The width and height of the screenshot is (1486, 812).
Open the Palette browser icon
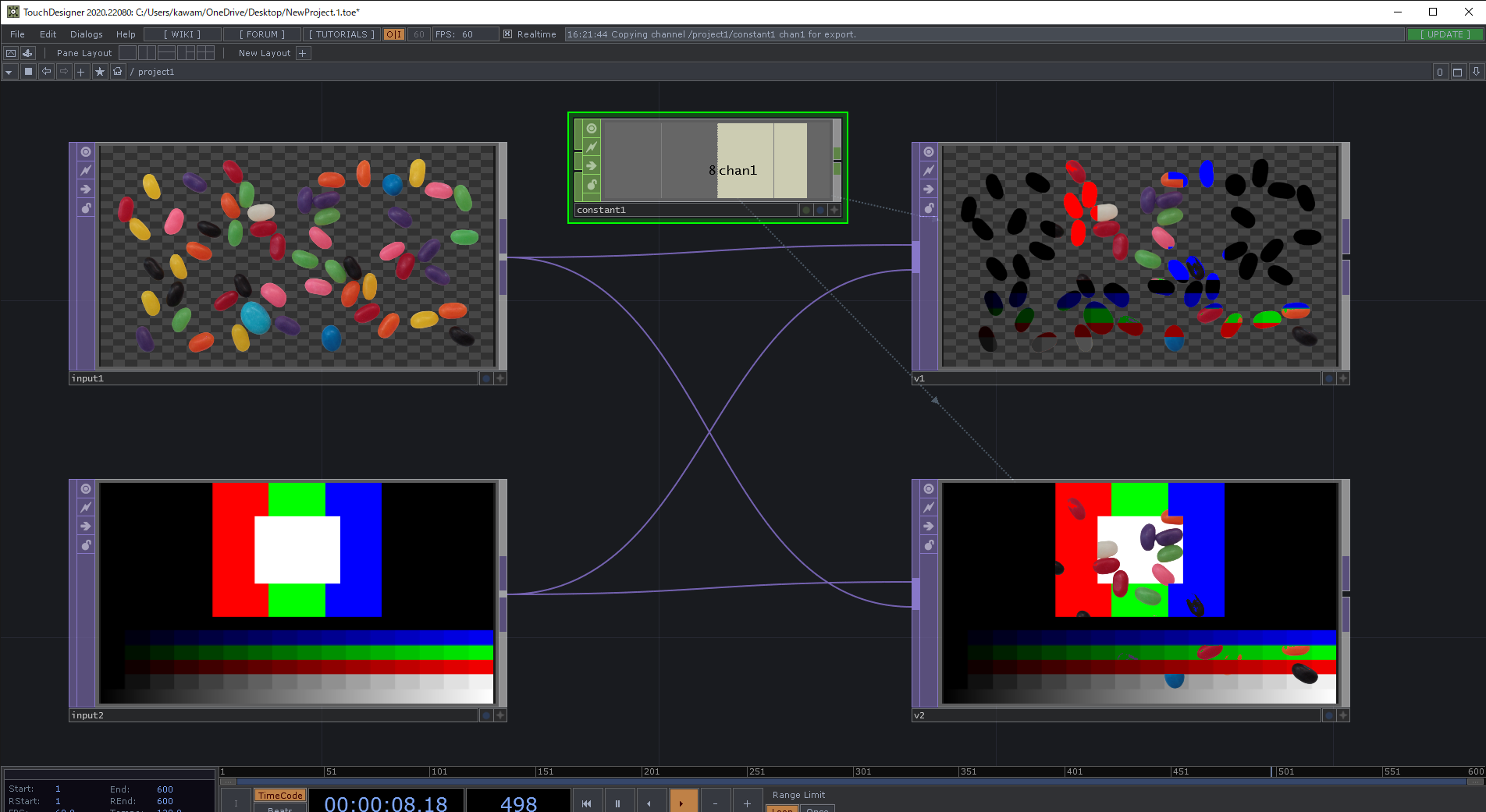(11, 53)
